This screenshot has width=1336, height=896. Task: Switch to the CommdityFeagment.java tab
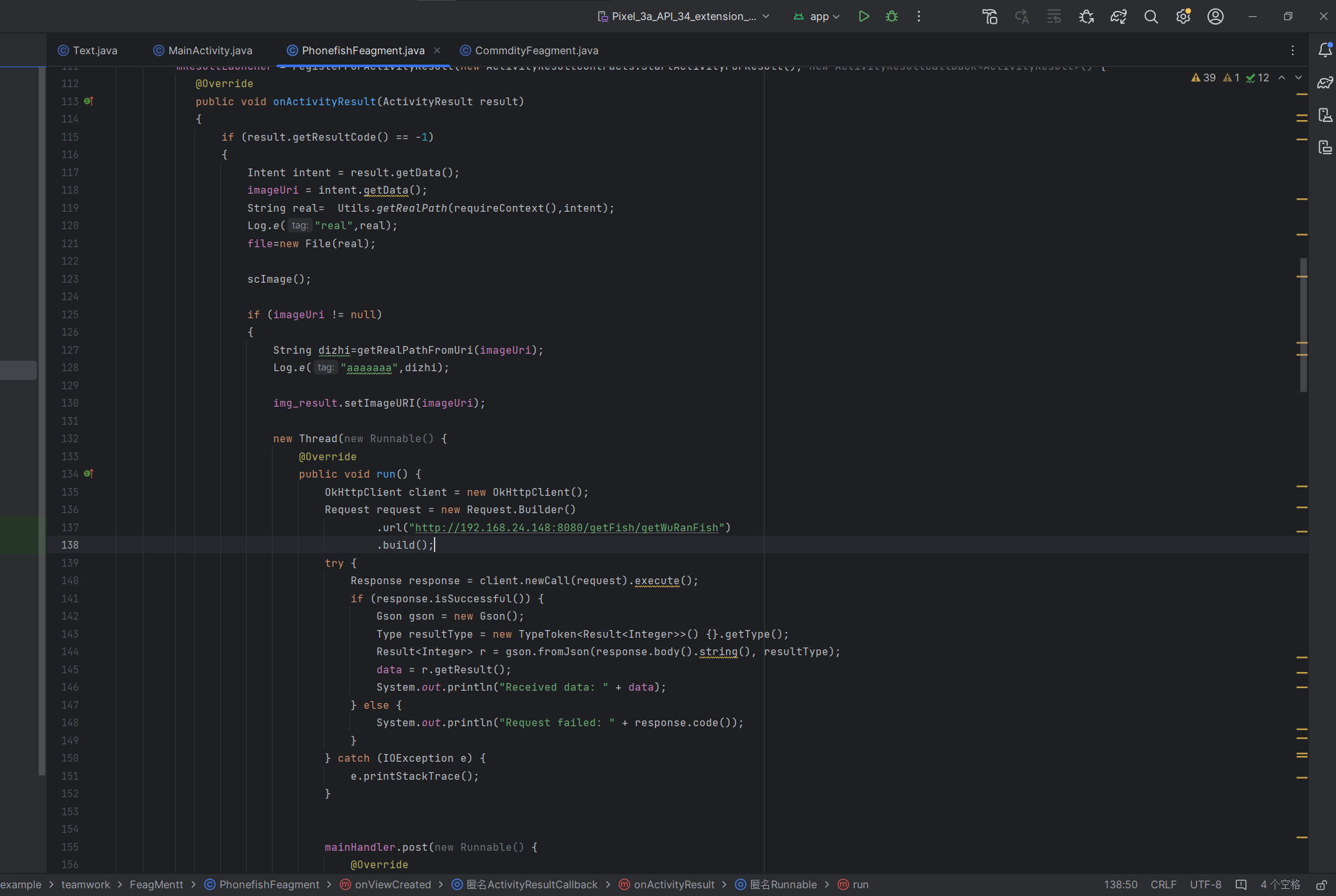click(536, 50)
